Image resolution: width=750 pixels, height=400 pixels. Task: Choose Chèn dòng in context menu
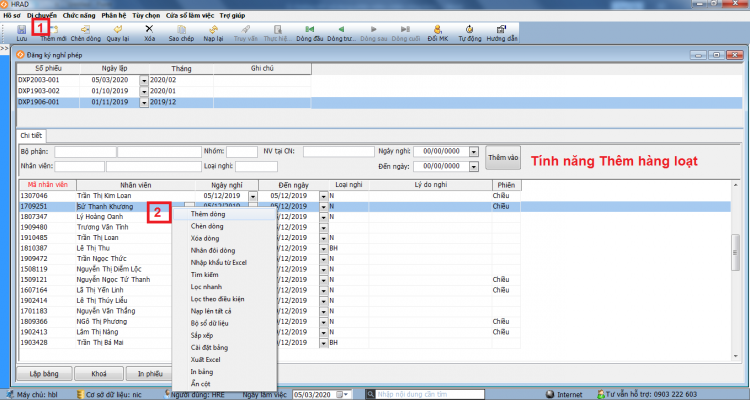(x=224, y=226)
